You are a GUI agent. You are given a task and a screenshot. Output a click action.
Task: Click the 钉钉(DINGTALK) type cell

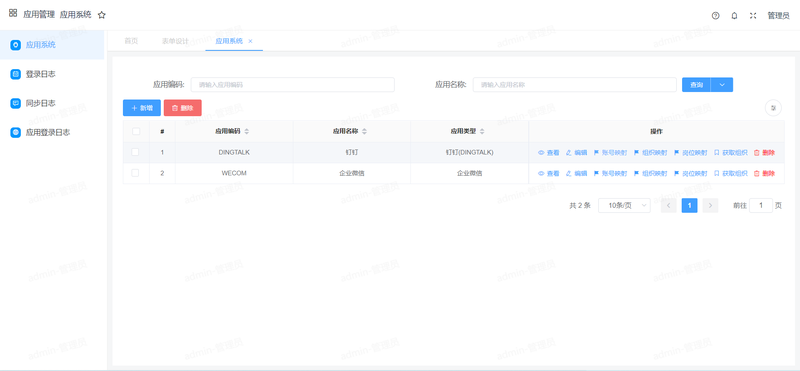click(469, 152)
